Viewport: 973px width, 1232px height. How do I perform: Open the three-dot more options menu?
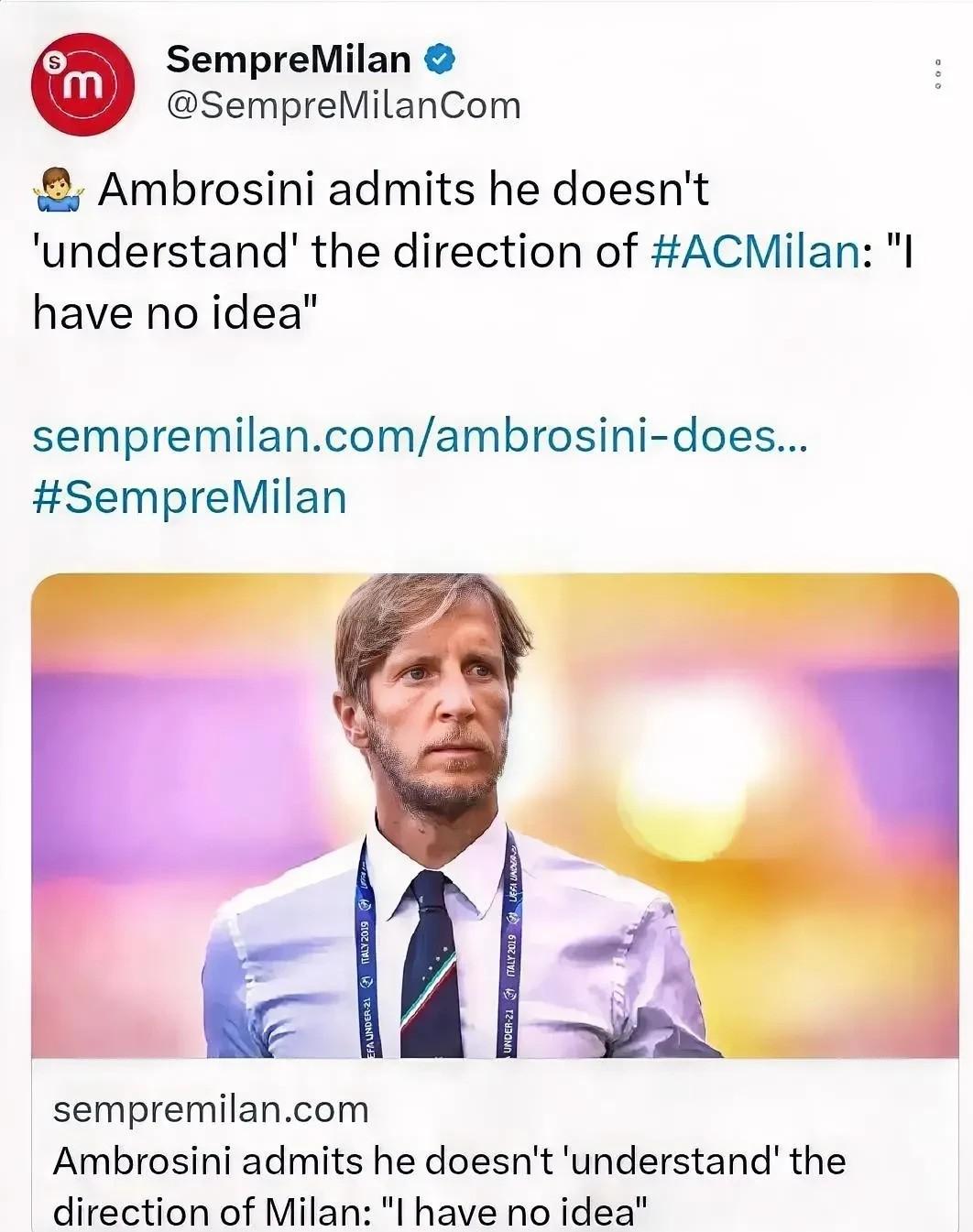click(x=937, y=74)
